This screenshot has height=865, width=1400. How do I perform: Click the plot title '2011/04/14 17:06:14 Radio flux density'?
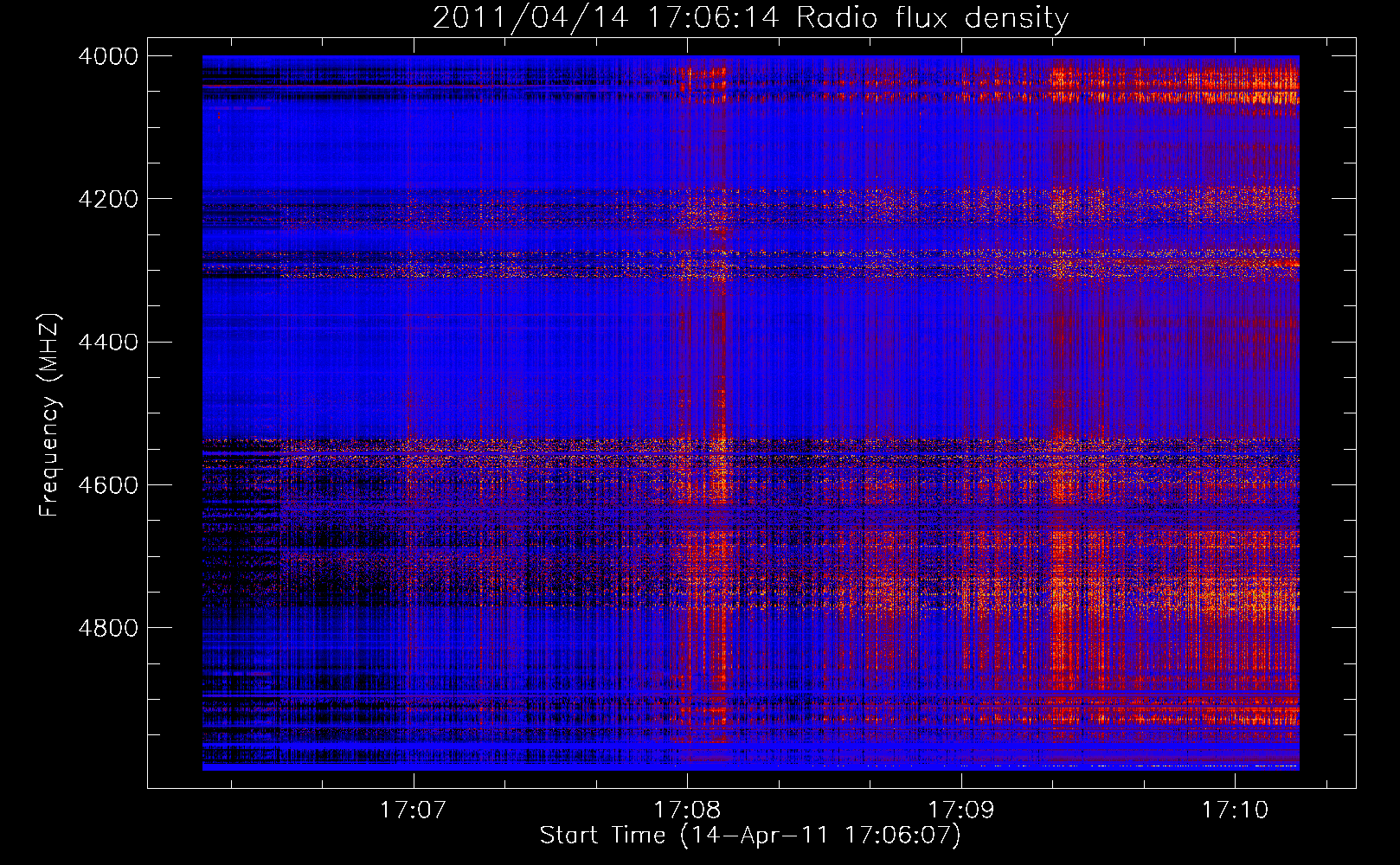tap(750, 17)
